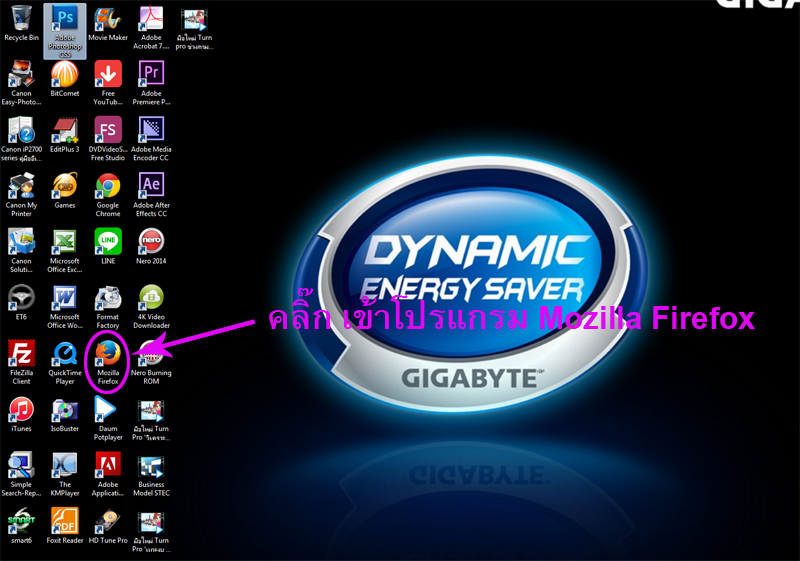Click the Adobe After Effects CC icon
Image resolution: width=800 pixels, height=561 pixels.
151,186
